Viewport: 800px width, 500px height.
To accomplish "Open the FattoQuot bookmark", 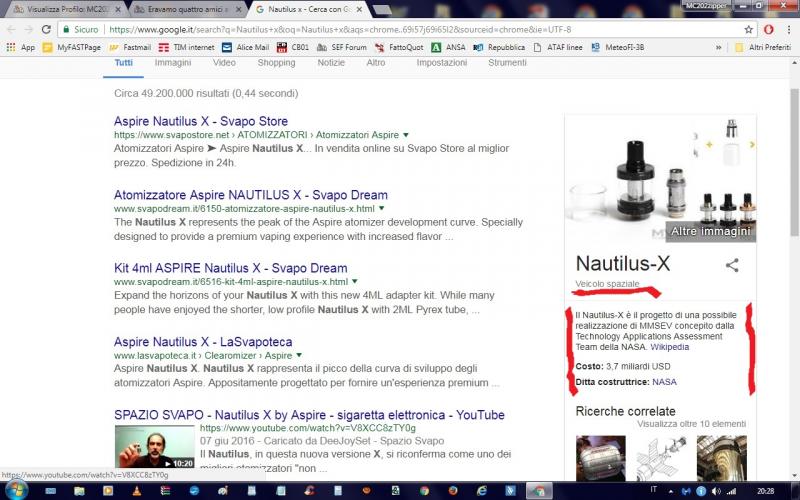I will point(399,47).
